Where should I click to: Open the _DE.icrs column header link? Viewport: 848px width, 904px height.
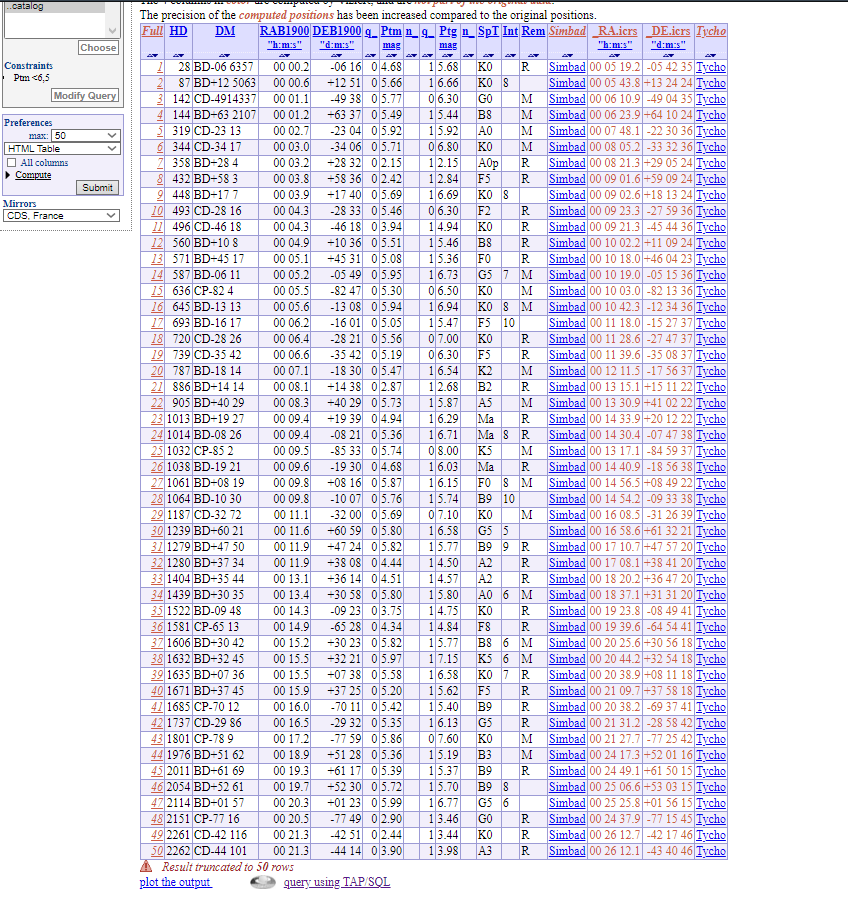click(669, 31)
